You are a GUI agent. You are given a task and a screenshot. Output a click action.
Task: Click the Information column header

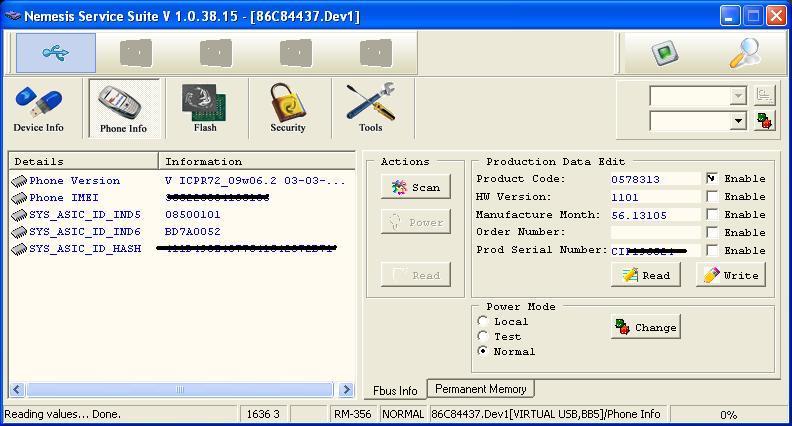tap(257, 161)
